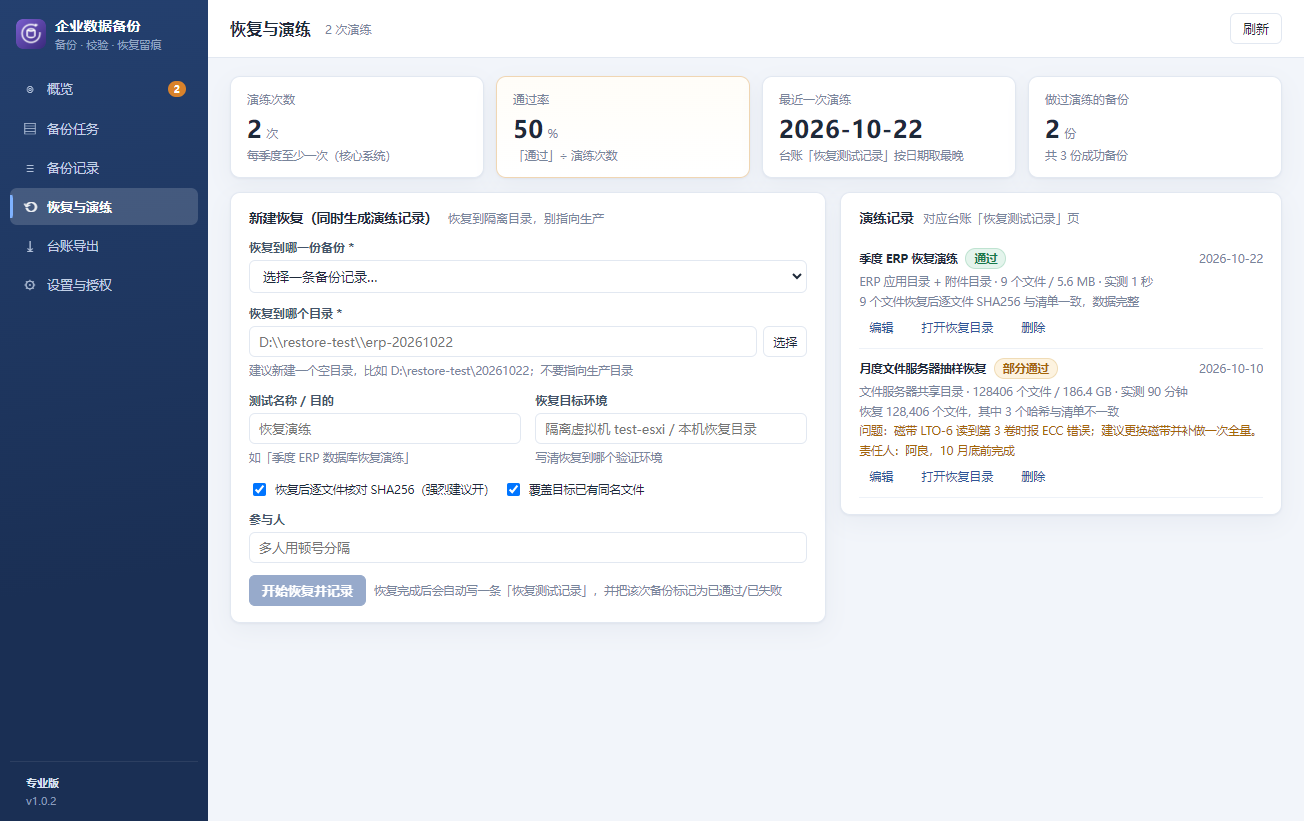This screenshot has width=1304, height=821.
Task: Edit the 月度文件服务器抽样恢复 record
Action: click(x=881, y=477)
